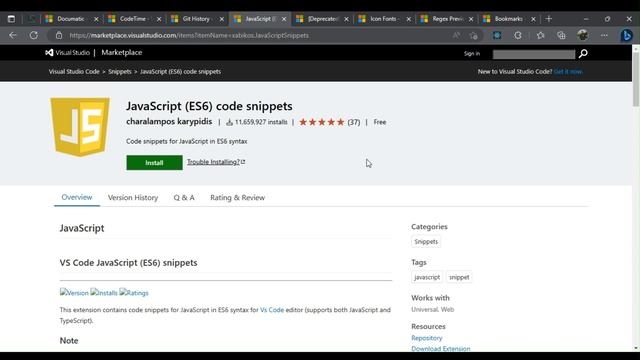Open a new browser tab
This screenshot has height=360, width=640.
click(549, 19)
